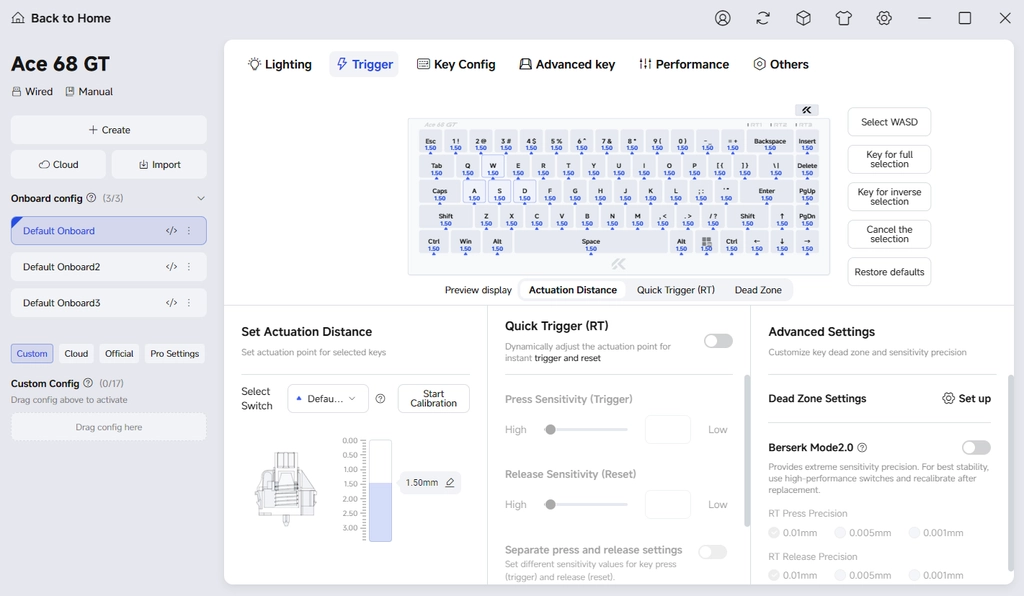1024x596 pixels.
Task: Click the help icon beside Select Switch dropdown
Action: pos(380,398)
